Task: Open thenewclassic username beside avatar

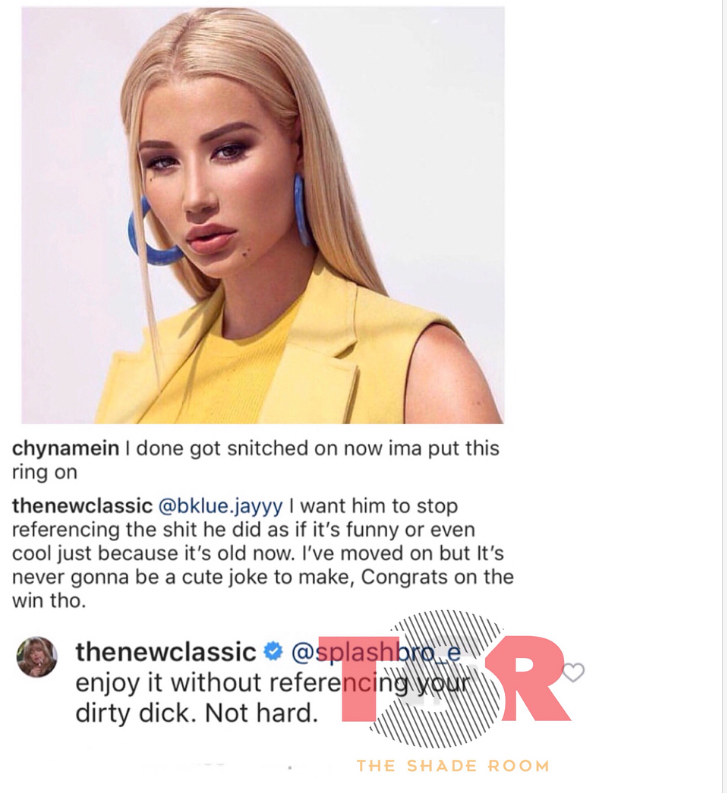Action: [x=166, y=652]
